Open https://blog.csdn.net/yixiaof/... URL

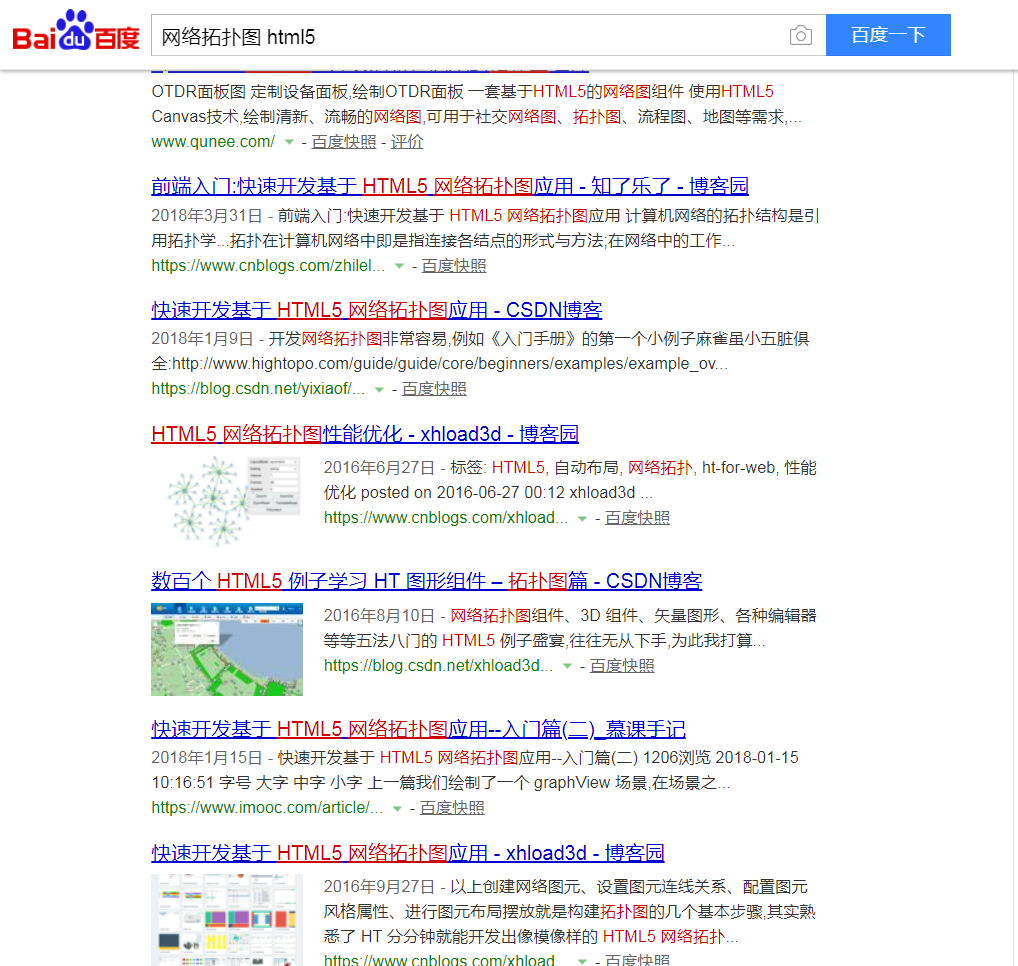pos(258,389)
